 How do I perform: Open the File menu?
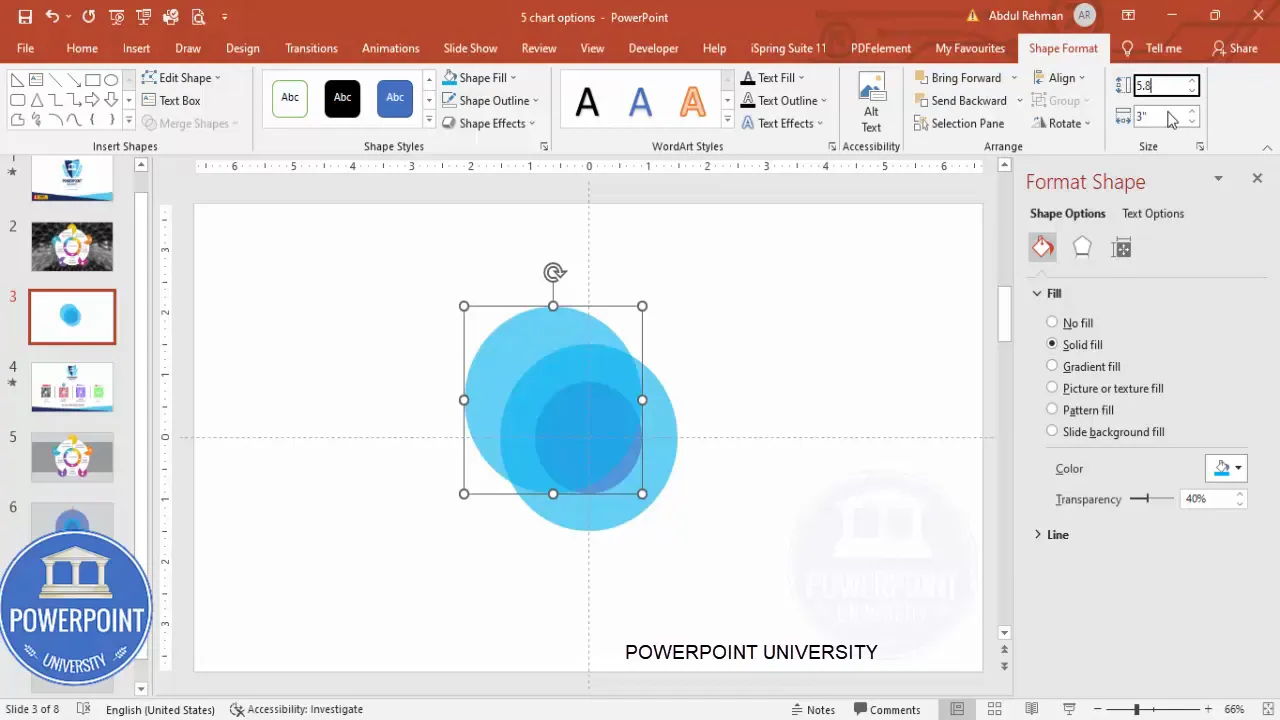[x=25, y=48]
